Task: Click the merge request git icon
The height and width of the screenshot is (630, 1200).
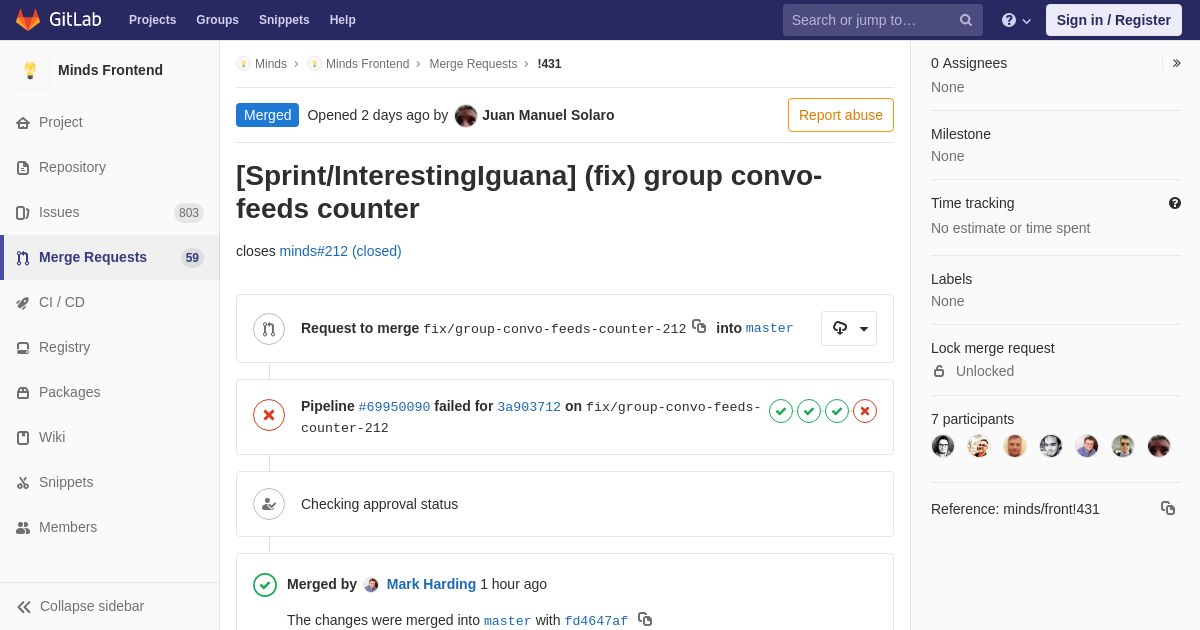Action: (x=269, y=329)
